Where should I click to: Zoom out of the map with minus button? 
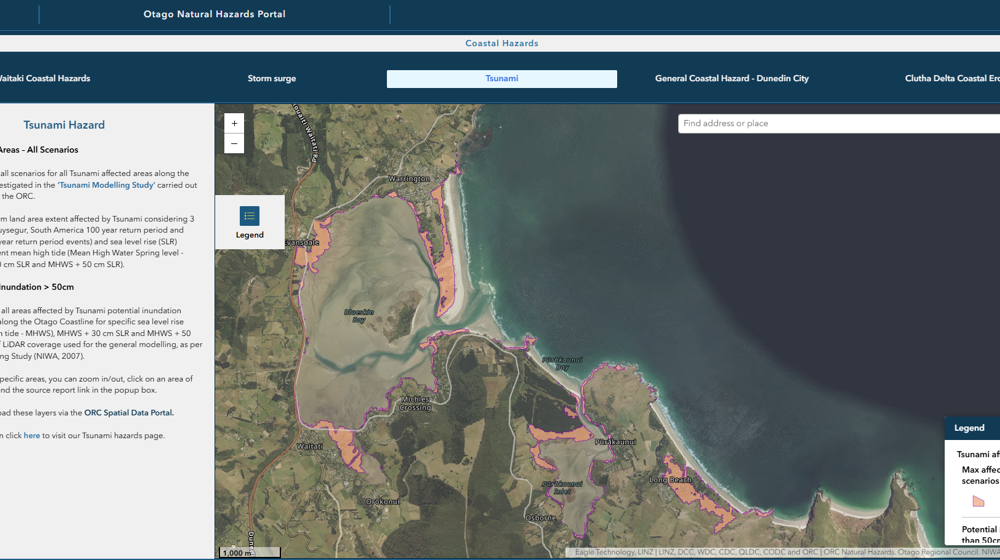tap(234, 144)
